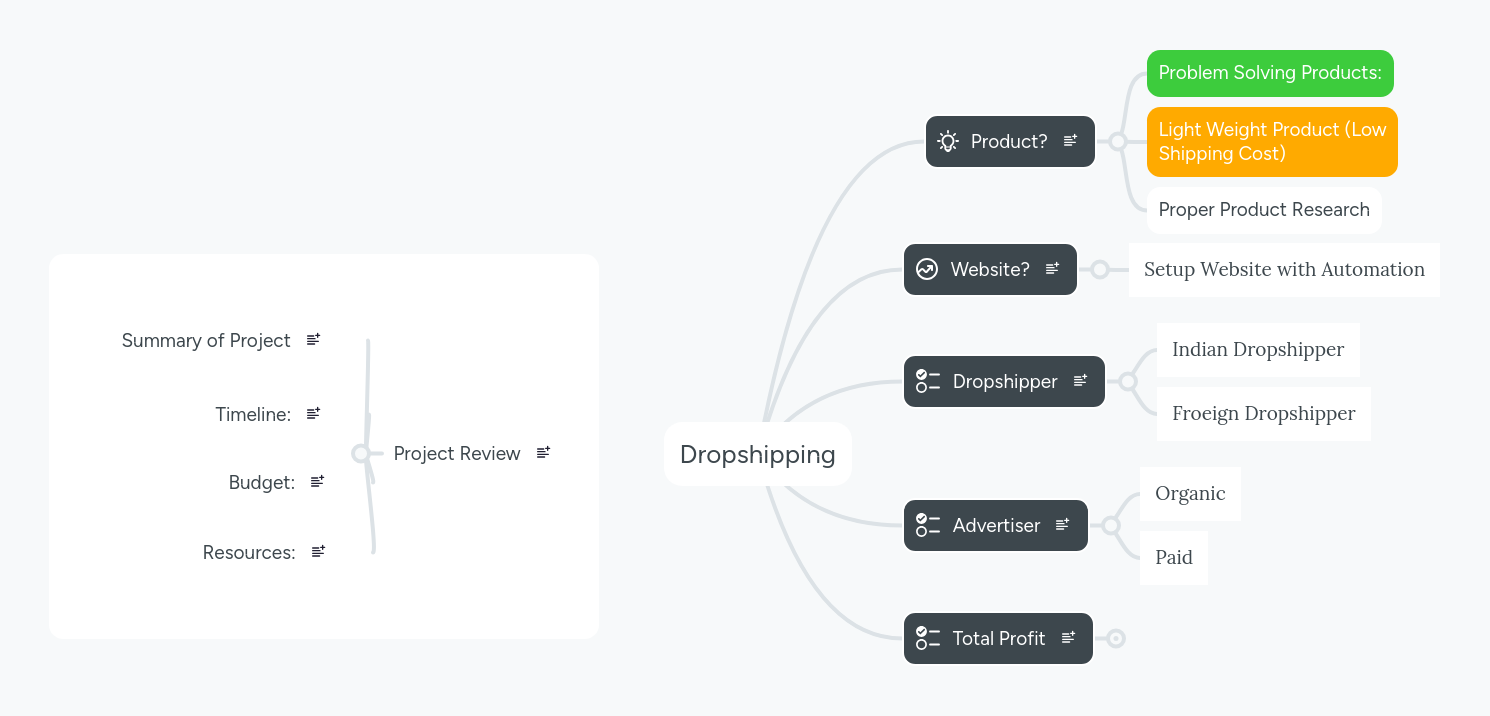The image size is (1490, 716).
Task: Open the note icon next to Project Review
Action: click(543, 452)
